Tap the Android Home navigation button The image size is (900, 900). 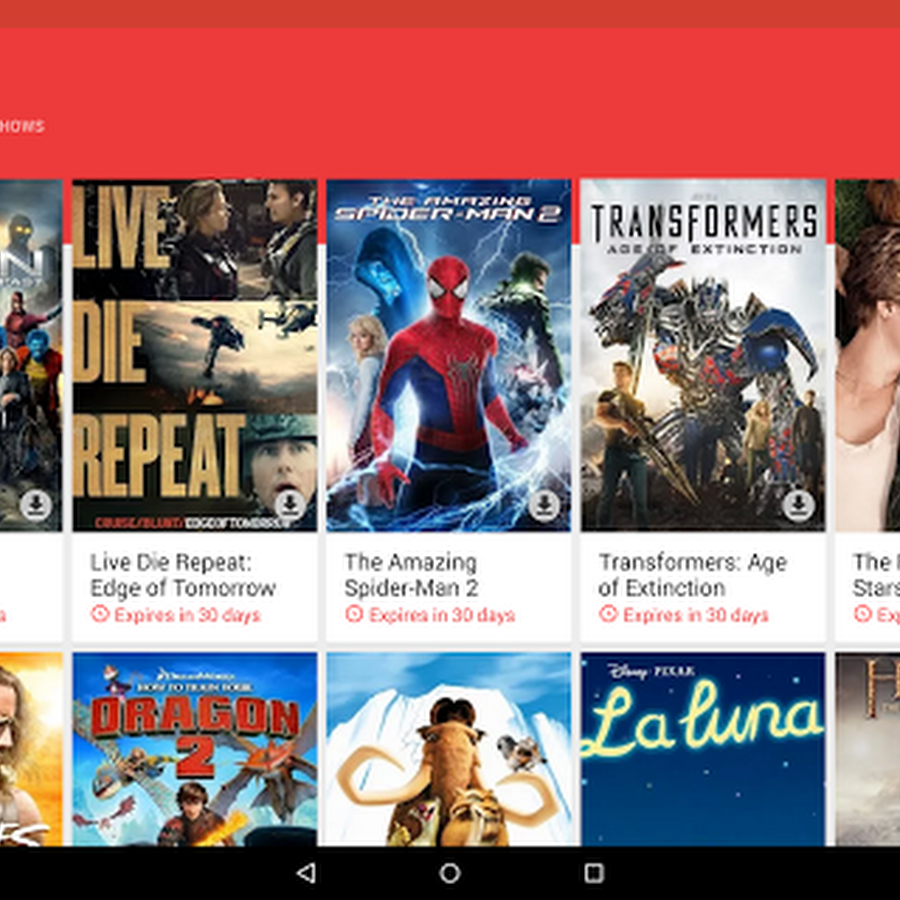pyautogui.click(x=450, y=873)
